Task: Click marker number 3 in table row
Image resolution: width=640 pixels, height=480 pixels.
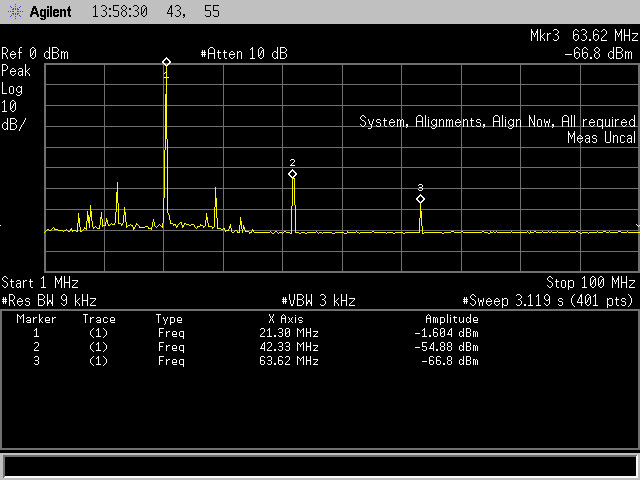Action: point(36,361)
